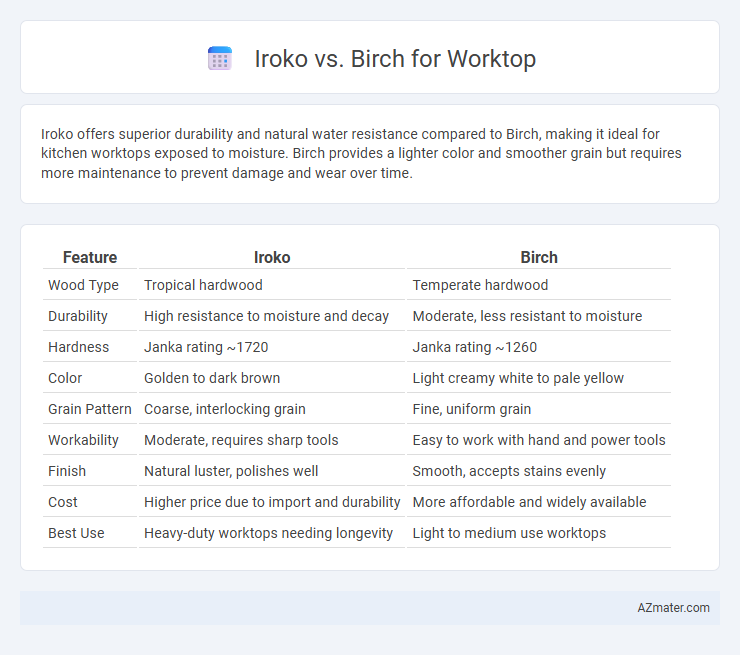Click the 'Color' row label

[65, 378]
